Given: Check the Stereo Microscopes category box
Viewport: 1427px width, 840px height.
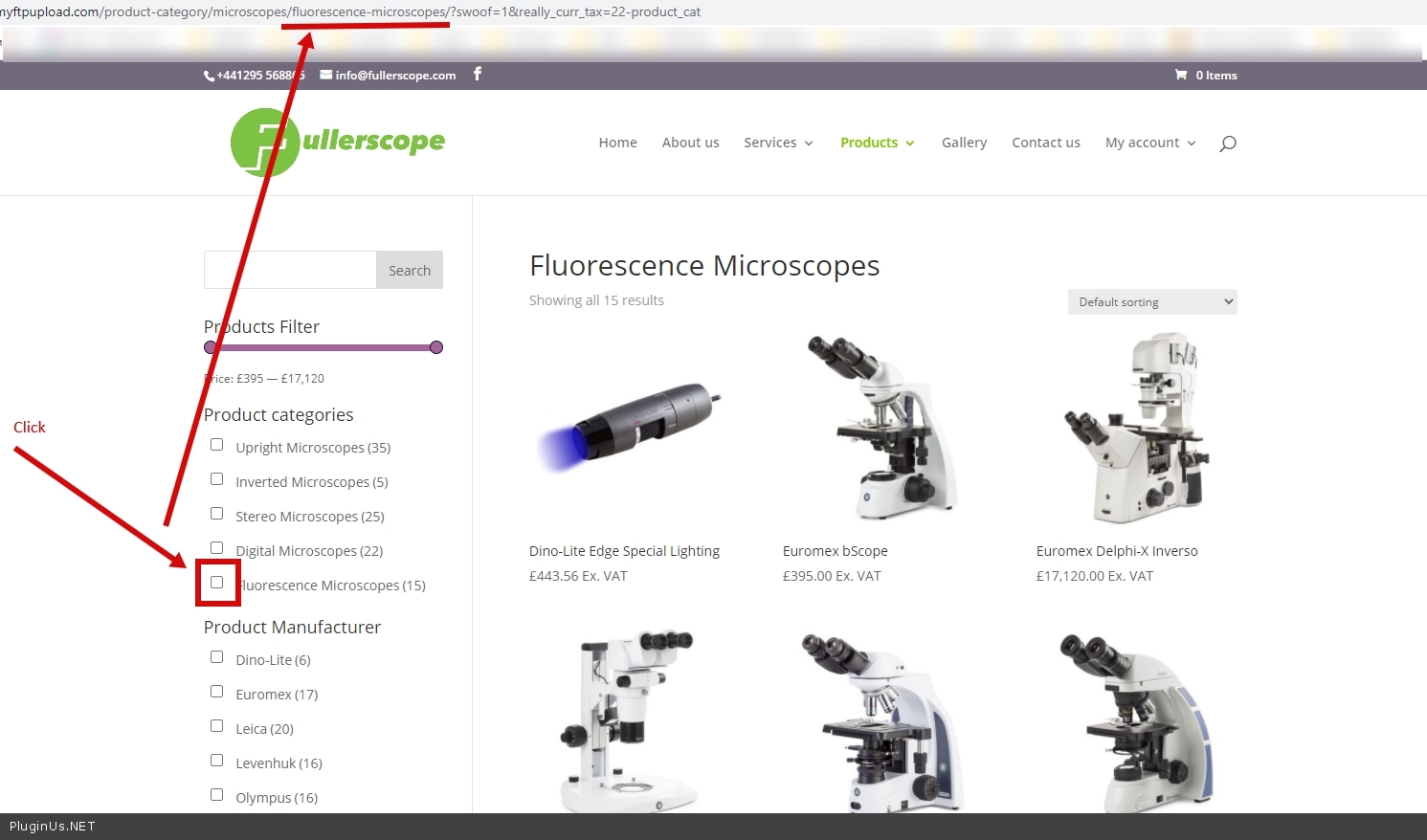Looking at the screenshot, I should (x=217, y=514).
